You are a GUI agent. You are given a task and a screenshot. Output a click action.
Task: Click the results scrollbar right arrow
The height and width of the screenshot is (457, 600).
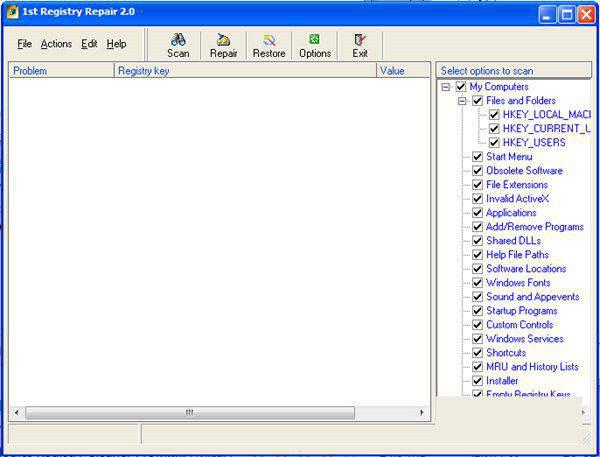(422, 413)
